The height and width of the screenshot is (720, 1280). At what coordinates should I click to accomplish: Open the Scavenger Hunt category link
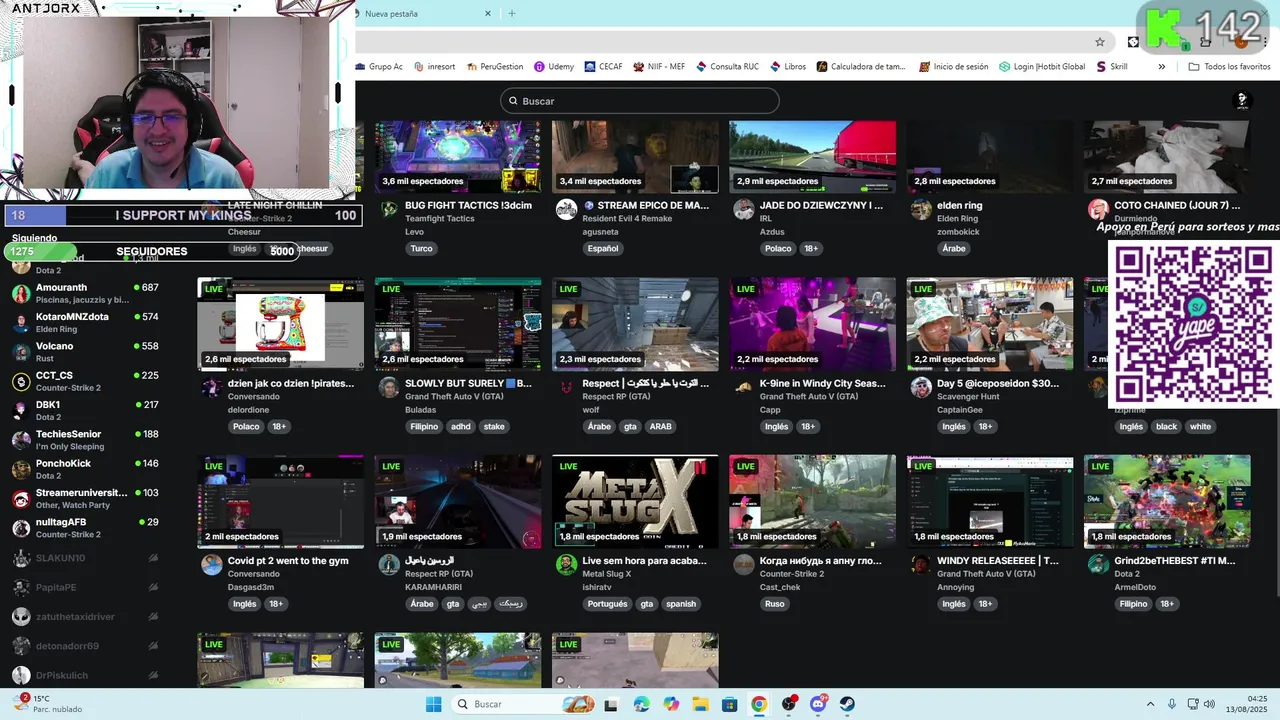pyautogui.click(x=967, y=396)
